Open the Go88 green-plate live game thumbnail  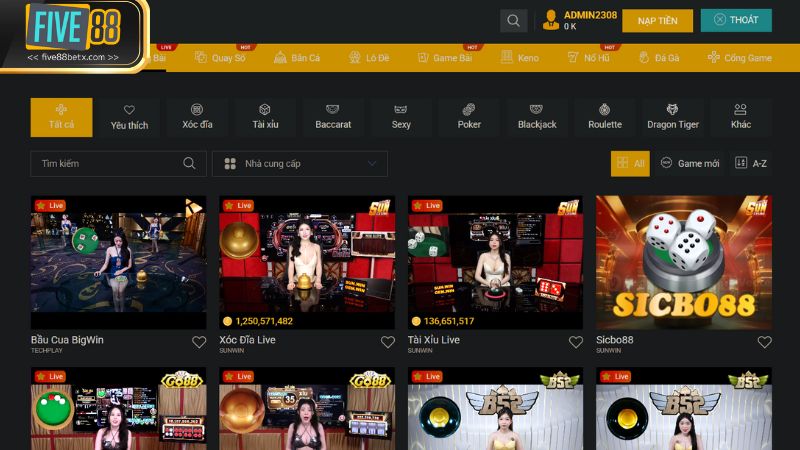click(x=118, y=409)
